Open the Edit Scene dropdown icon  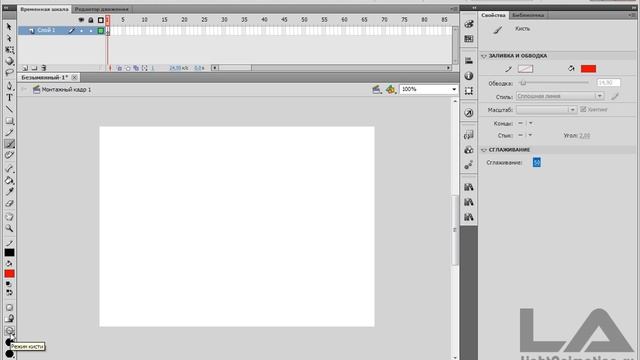376,89
